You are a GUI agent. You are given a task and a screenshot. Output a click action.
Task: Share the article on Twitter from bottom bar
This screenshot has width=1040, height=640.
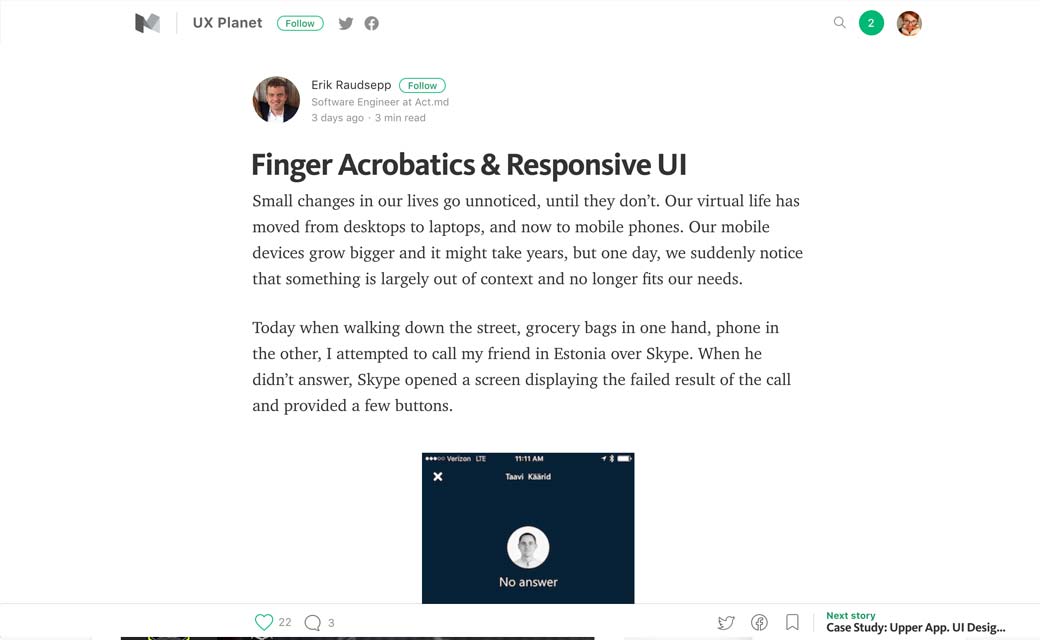[x=726, y=622]
